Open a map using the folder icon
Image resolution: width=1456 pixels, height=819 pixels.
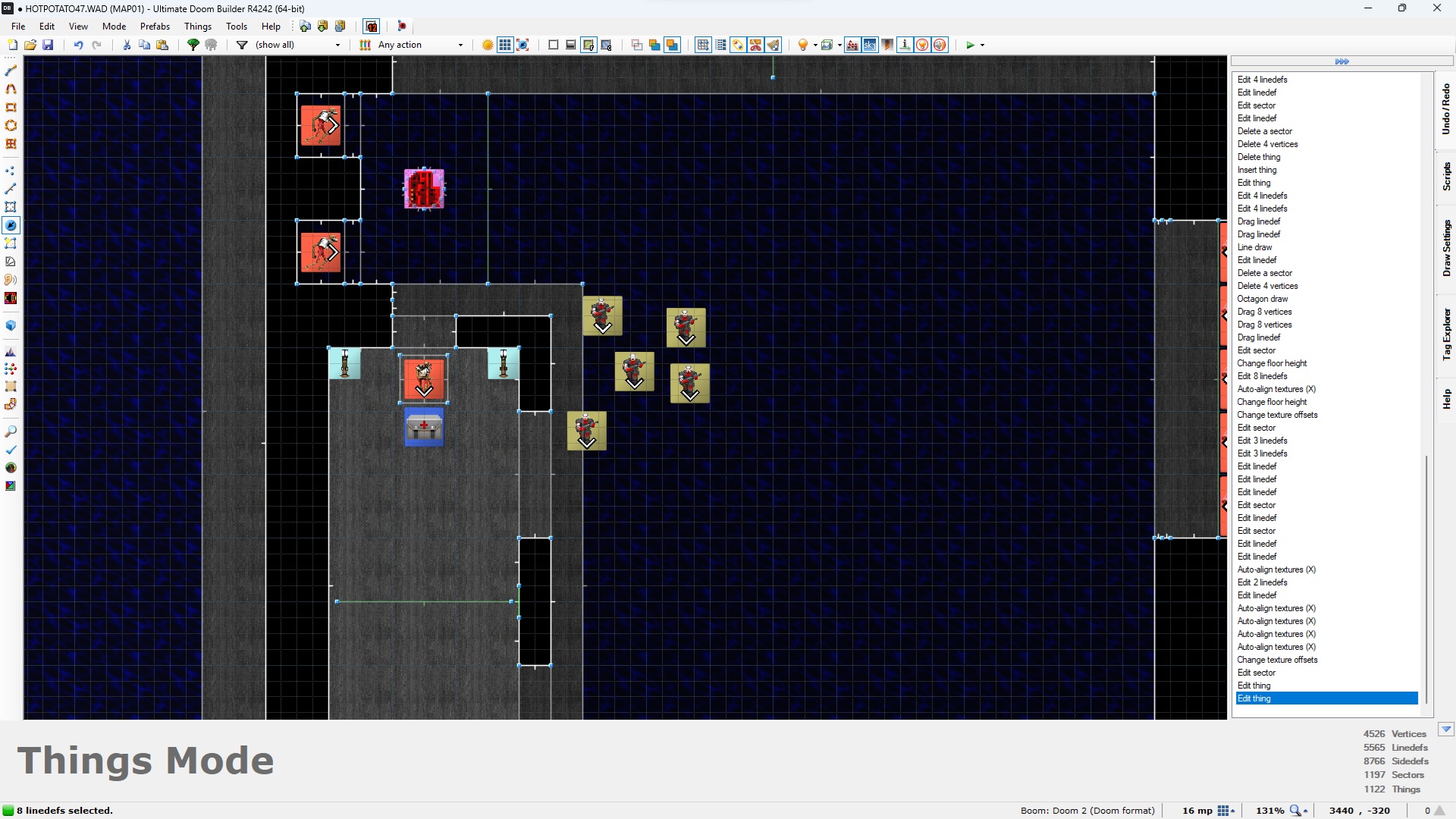30,45
